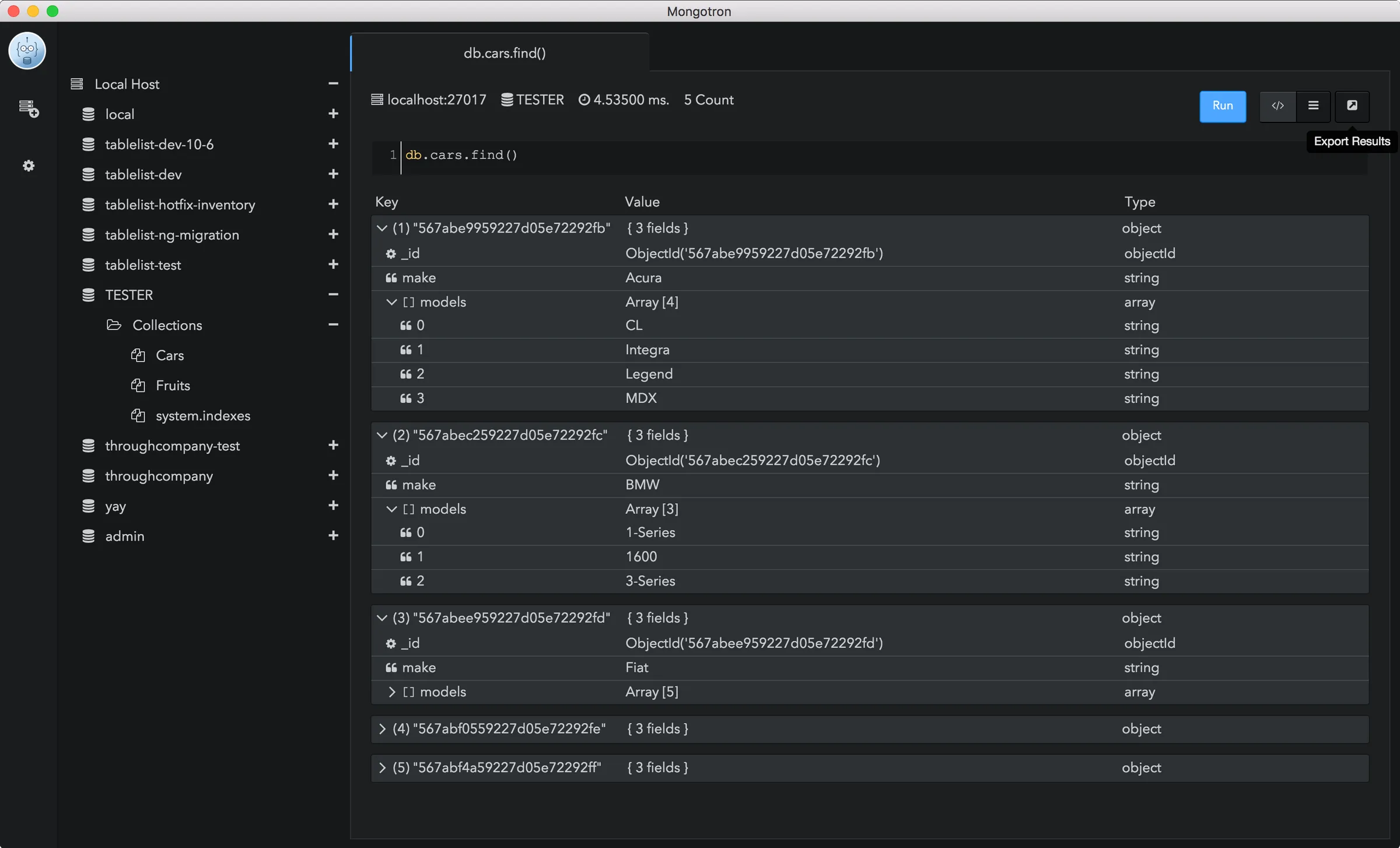
Task: Collapse the Collections folder
Action: [x=332, y=324]
